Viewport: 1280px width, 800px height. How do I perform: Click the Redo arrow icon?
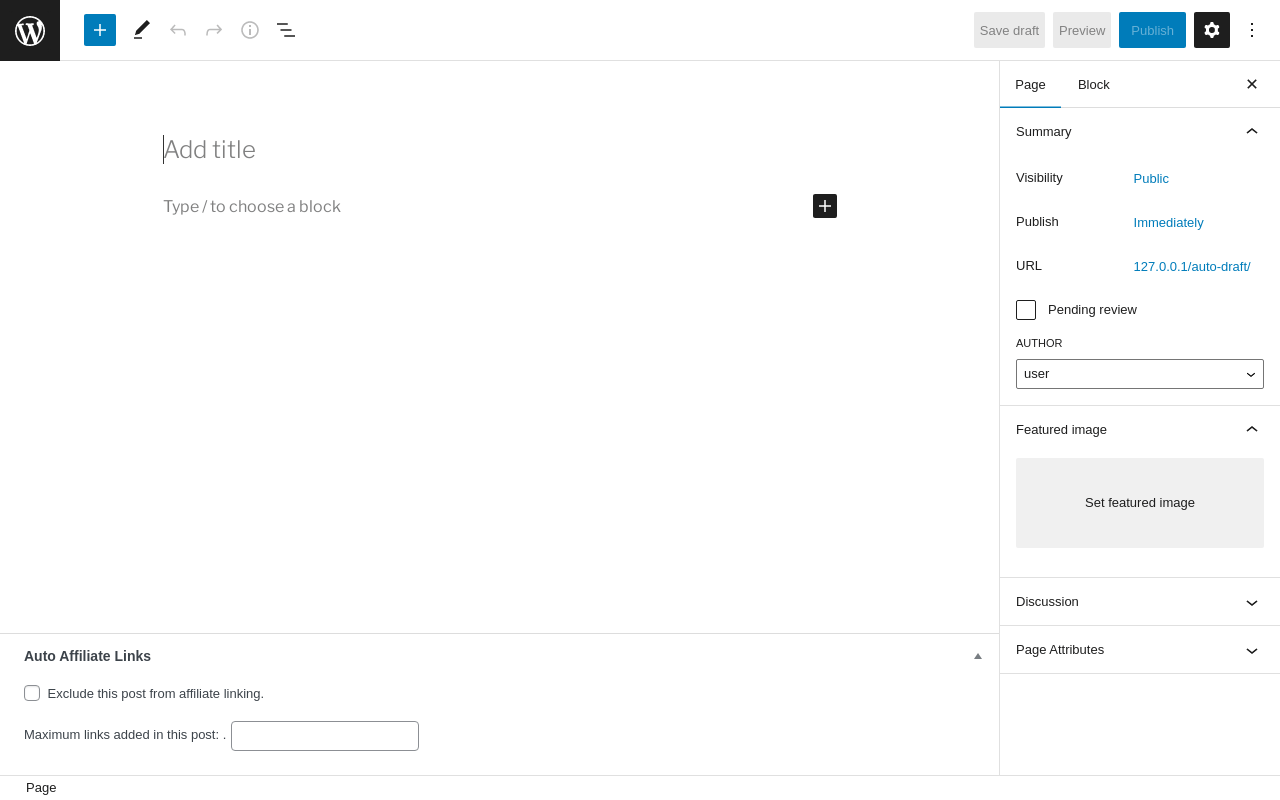click(214, 30)
